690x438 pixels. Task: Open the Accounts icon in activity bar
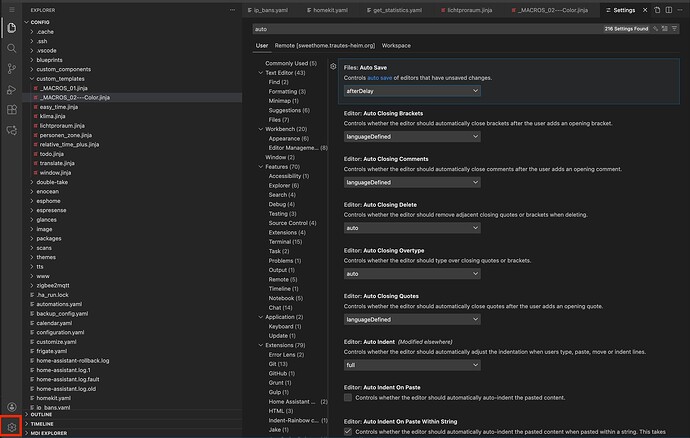(x=11, y=407)
